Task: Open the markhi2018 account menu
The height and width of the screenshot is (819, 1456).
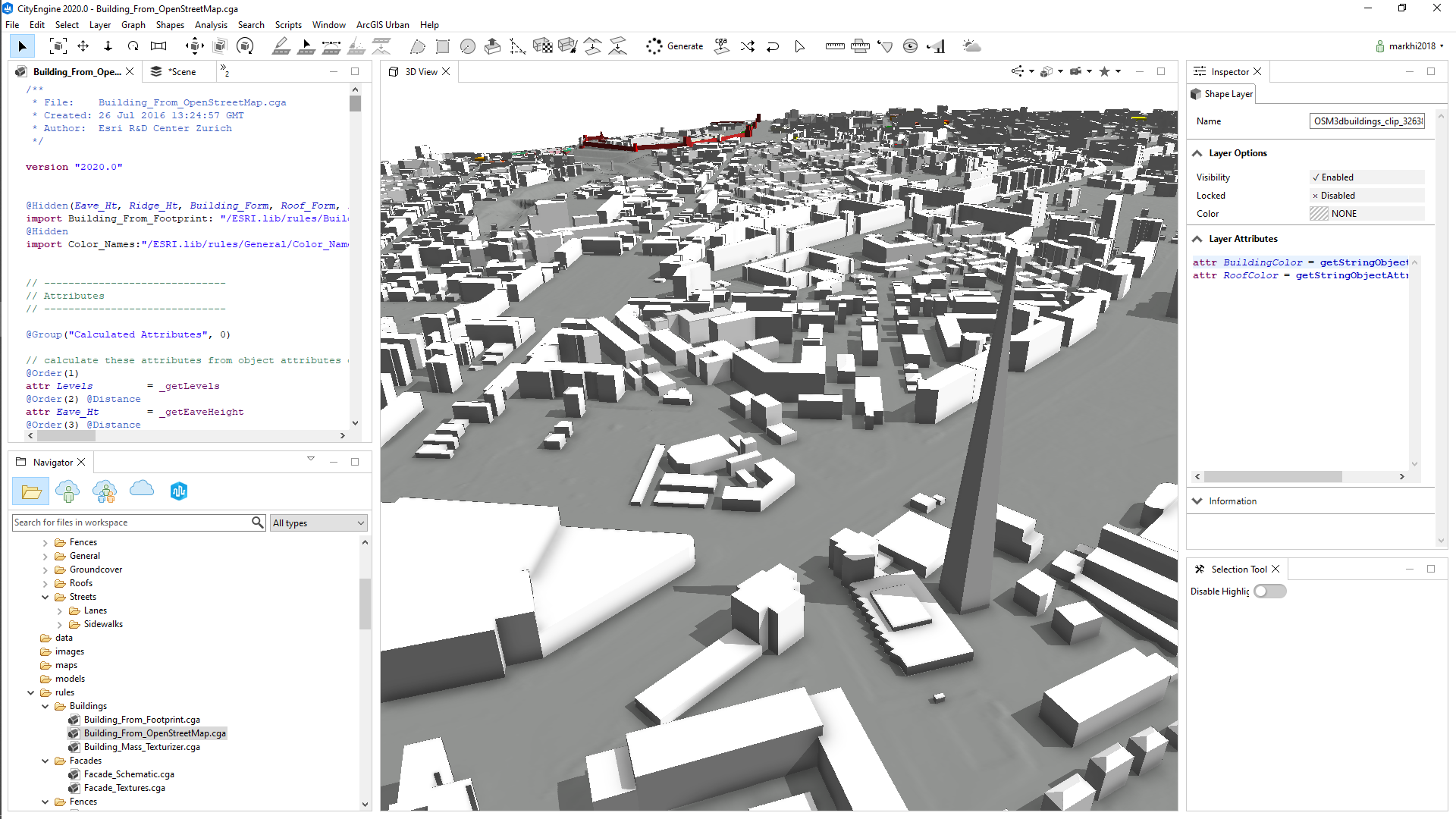Action: click(x=1410, y=46)
